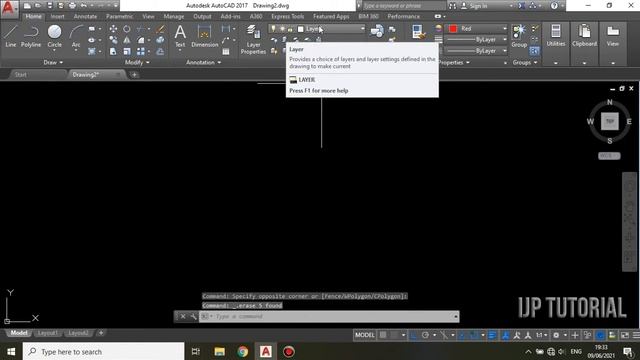The width and height of the screenshot is (640, 360).
Task: Switch to the Insert ribbon tab
Action: coord(58,16)
